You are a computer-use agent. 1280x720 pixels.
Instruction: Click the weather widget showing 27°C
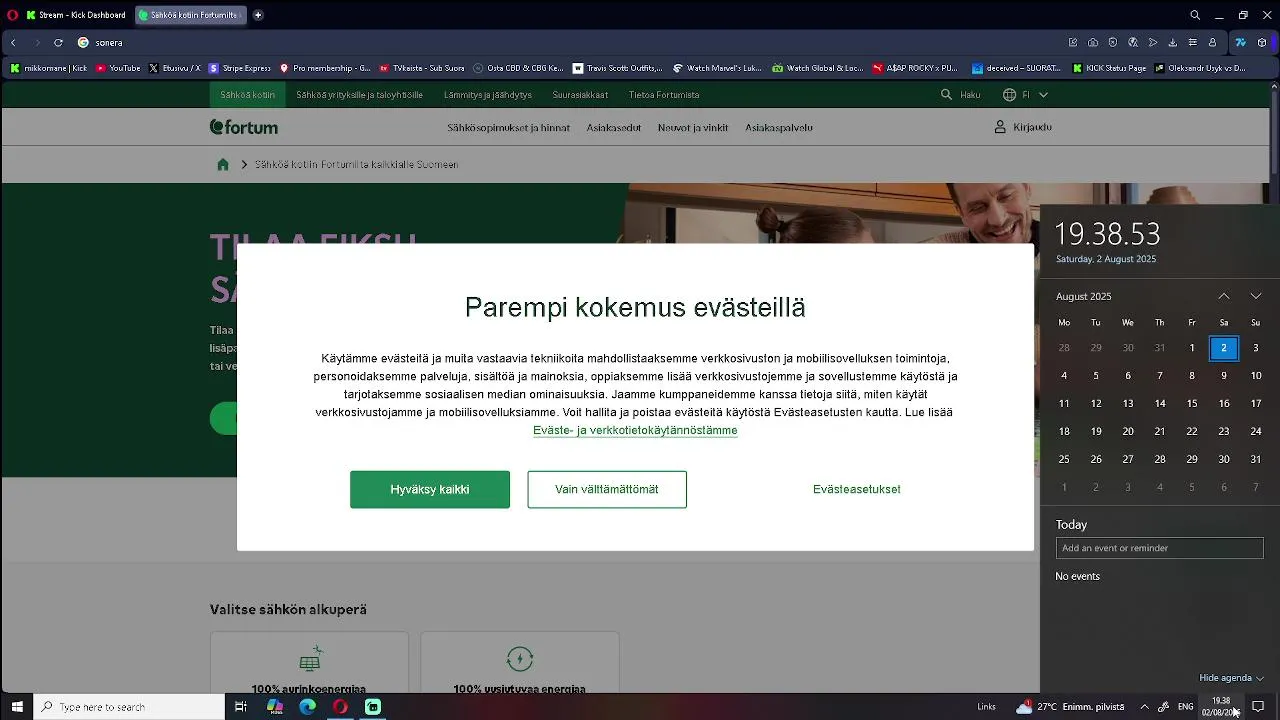[x=1070, y=707]
